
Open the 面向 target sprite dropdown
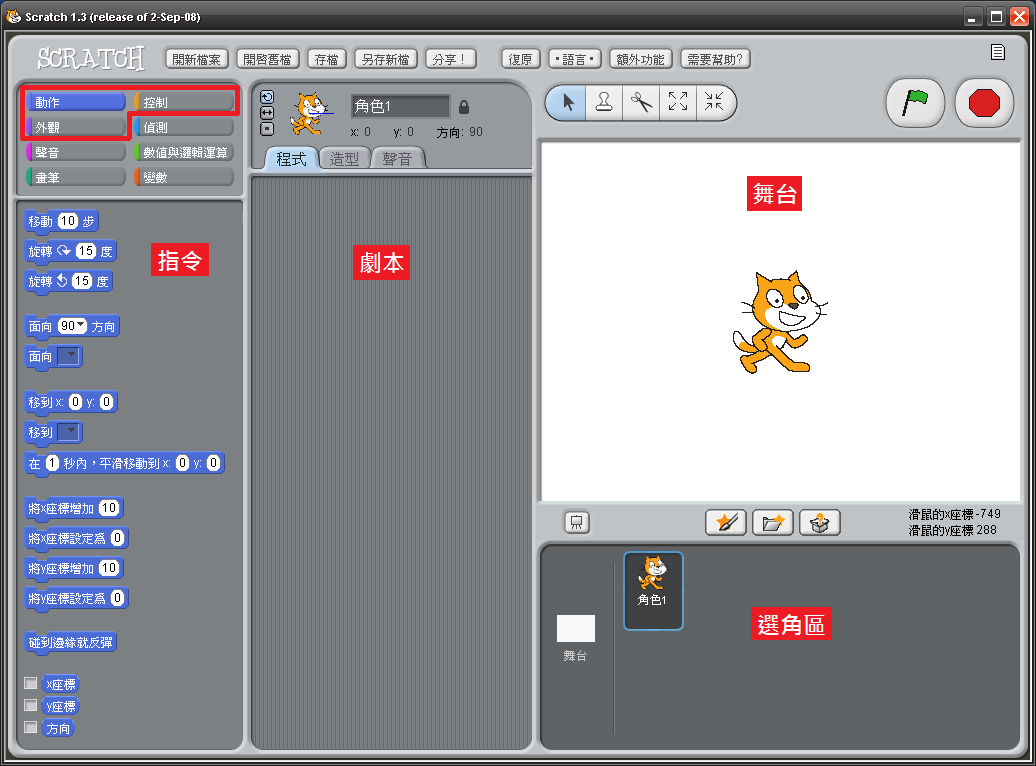(69, 356)
